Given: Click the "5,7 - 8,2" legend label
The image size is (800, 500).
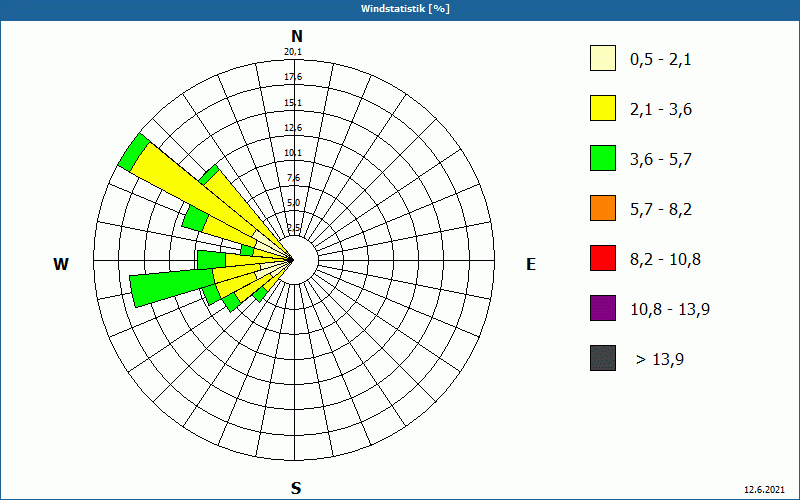Looking at the screenshot, I should pos(661,210).
